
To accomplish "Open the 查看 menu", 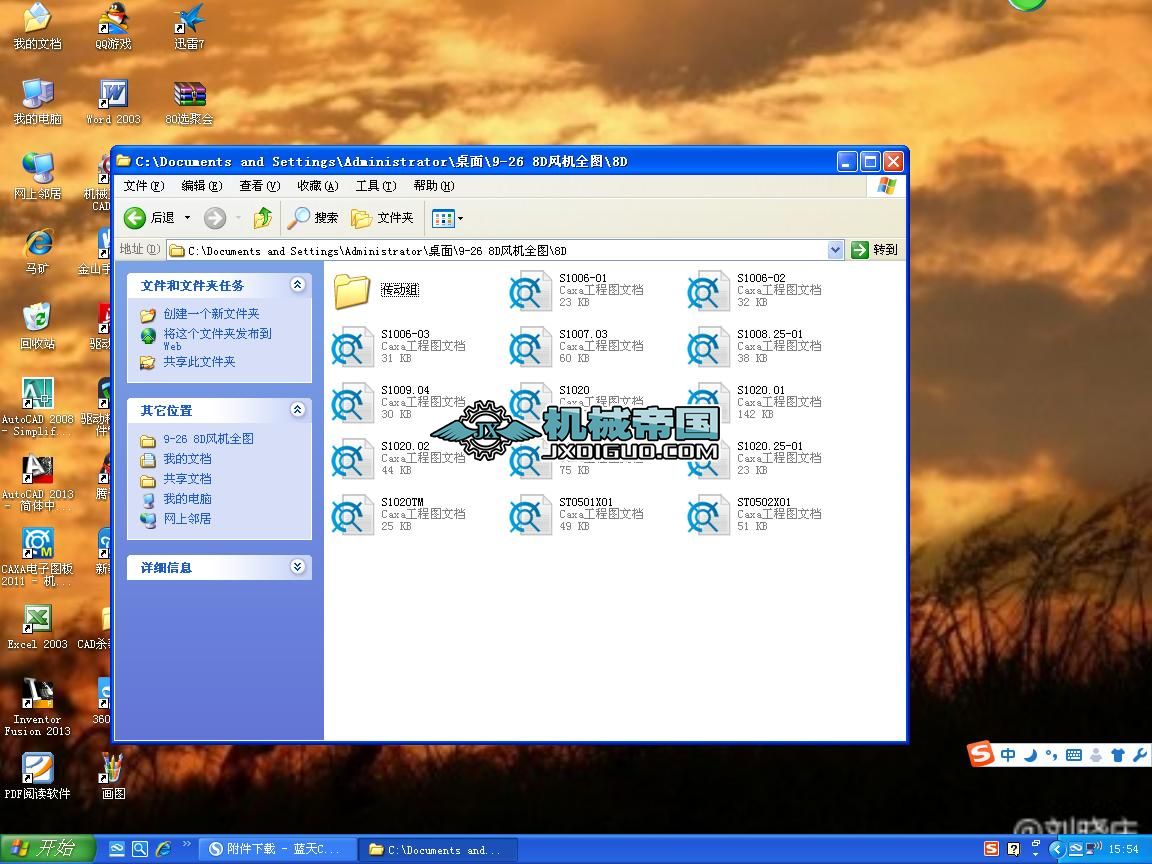I will pyautogui.click(x=258, y=185).
